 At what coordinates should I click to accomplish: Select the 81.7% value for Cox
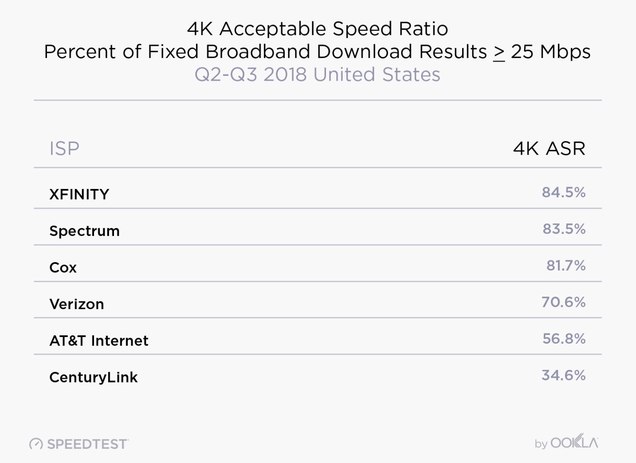566,265
